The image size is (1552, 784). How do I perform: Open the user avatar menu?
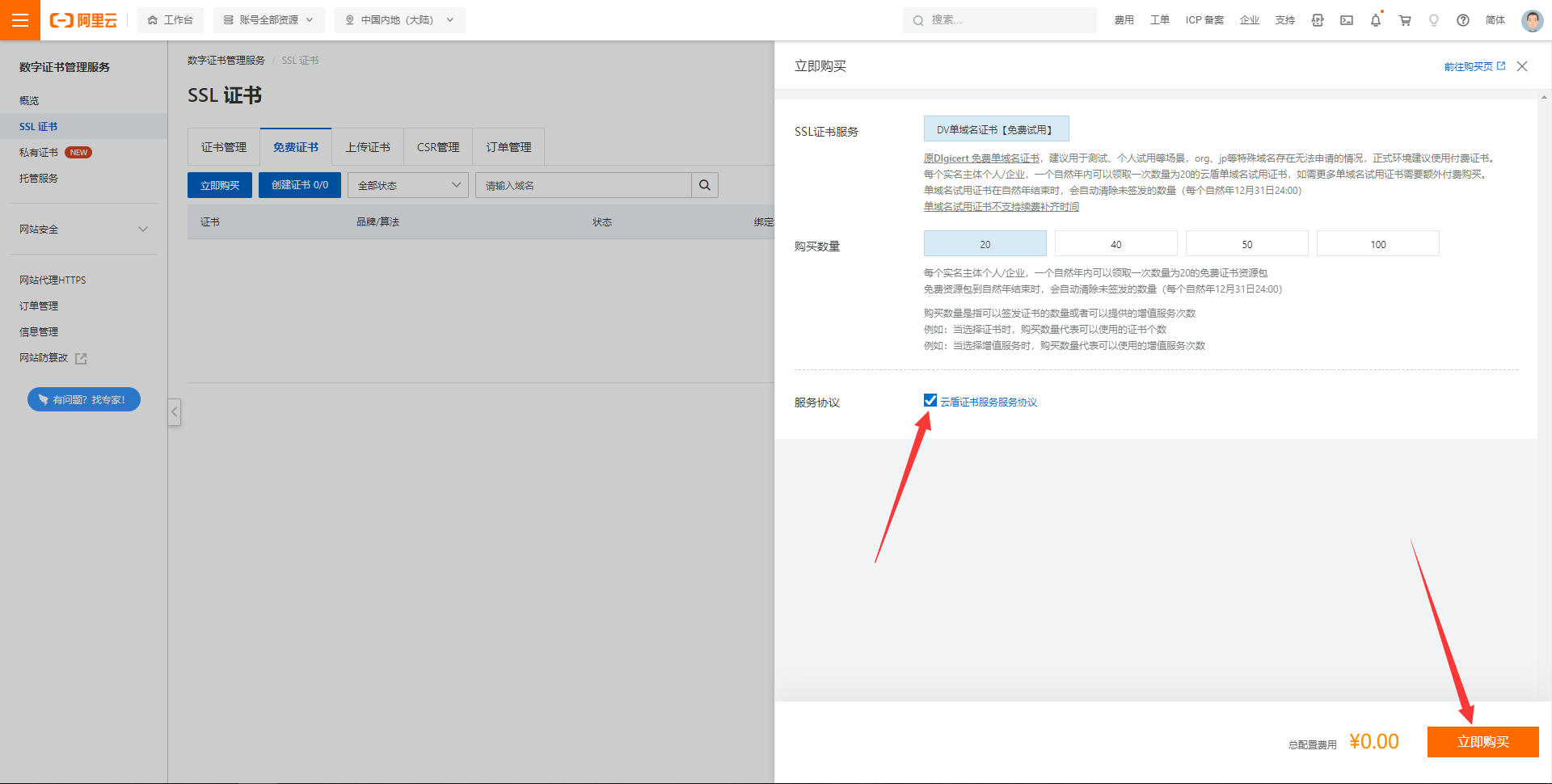pos(1532,20)
